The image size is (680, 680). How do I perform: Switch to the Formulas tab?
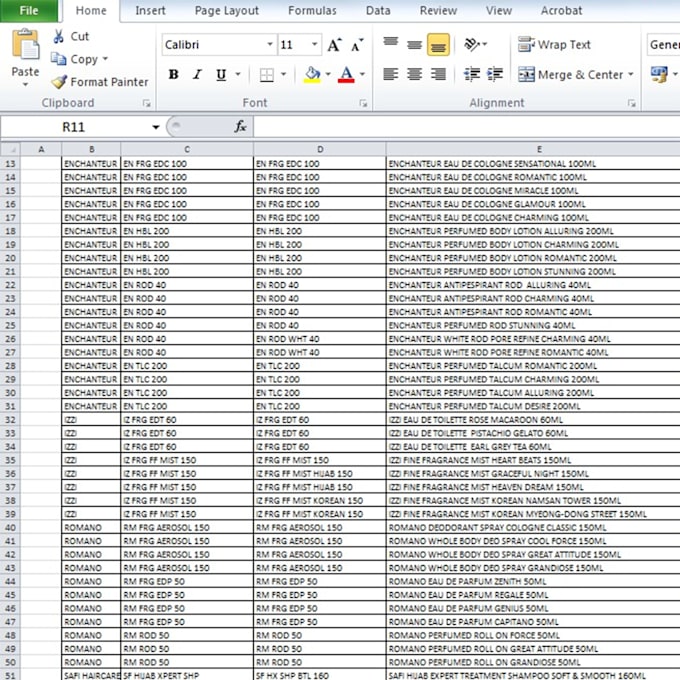coord(312,10)
